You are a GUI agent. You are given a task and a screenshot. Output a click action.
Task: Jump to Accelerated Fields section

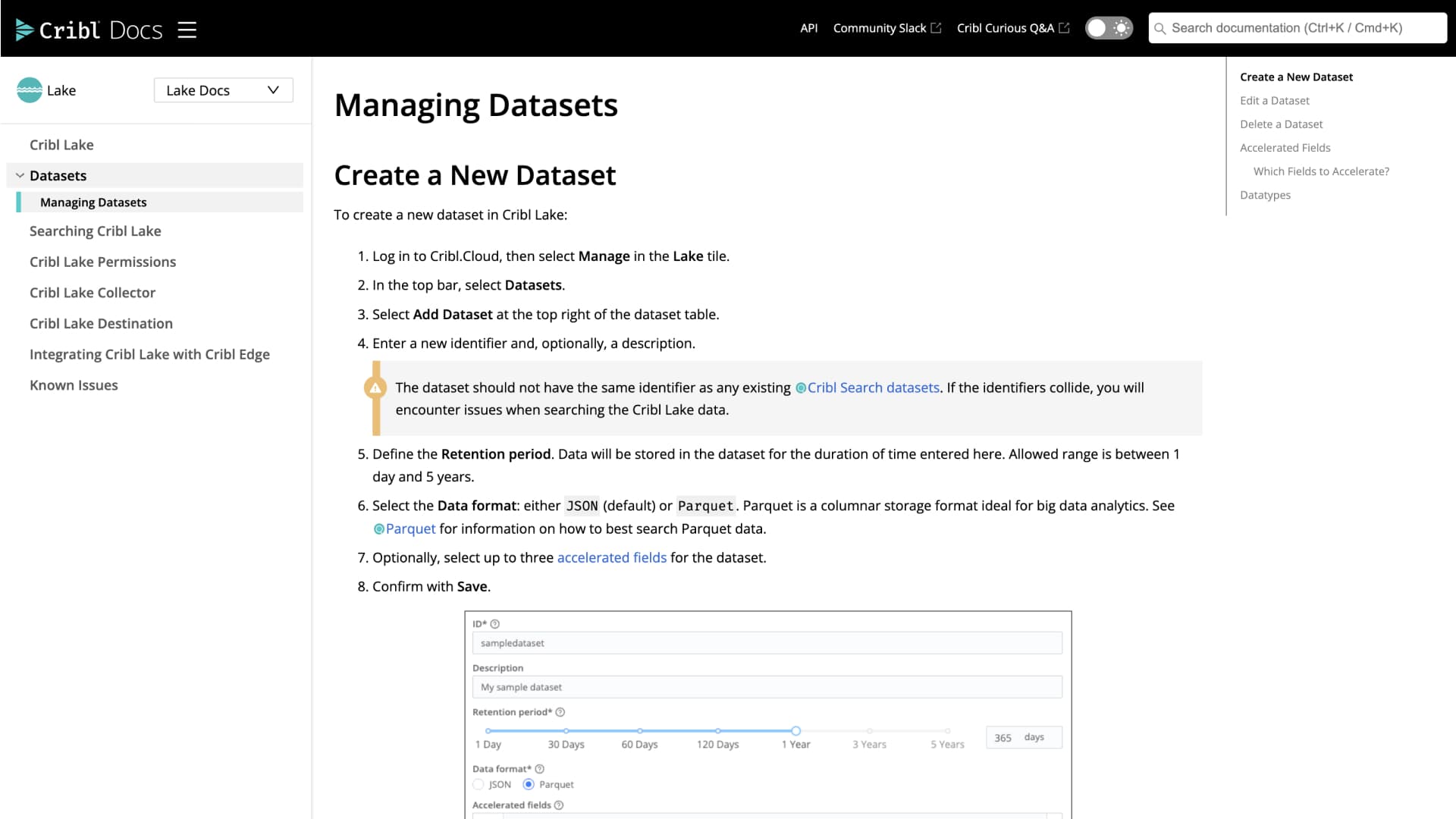[x=1285, y=148]
